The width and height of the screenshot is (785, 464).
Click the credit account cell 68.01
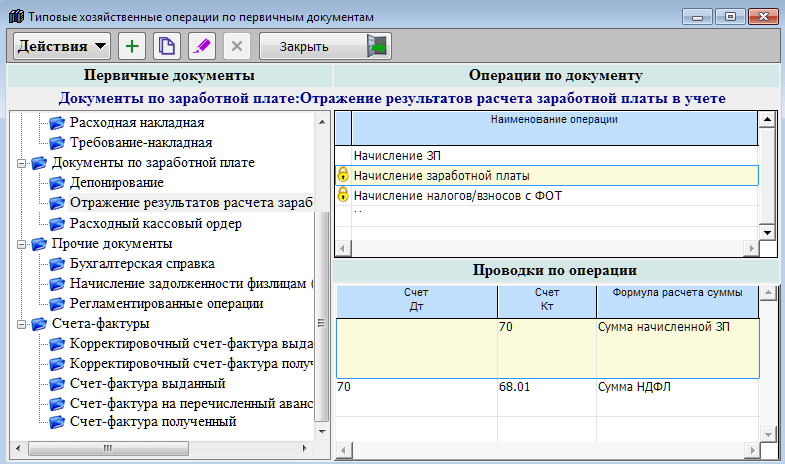(547, 397)
